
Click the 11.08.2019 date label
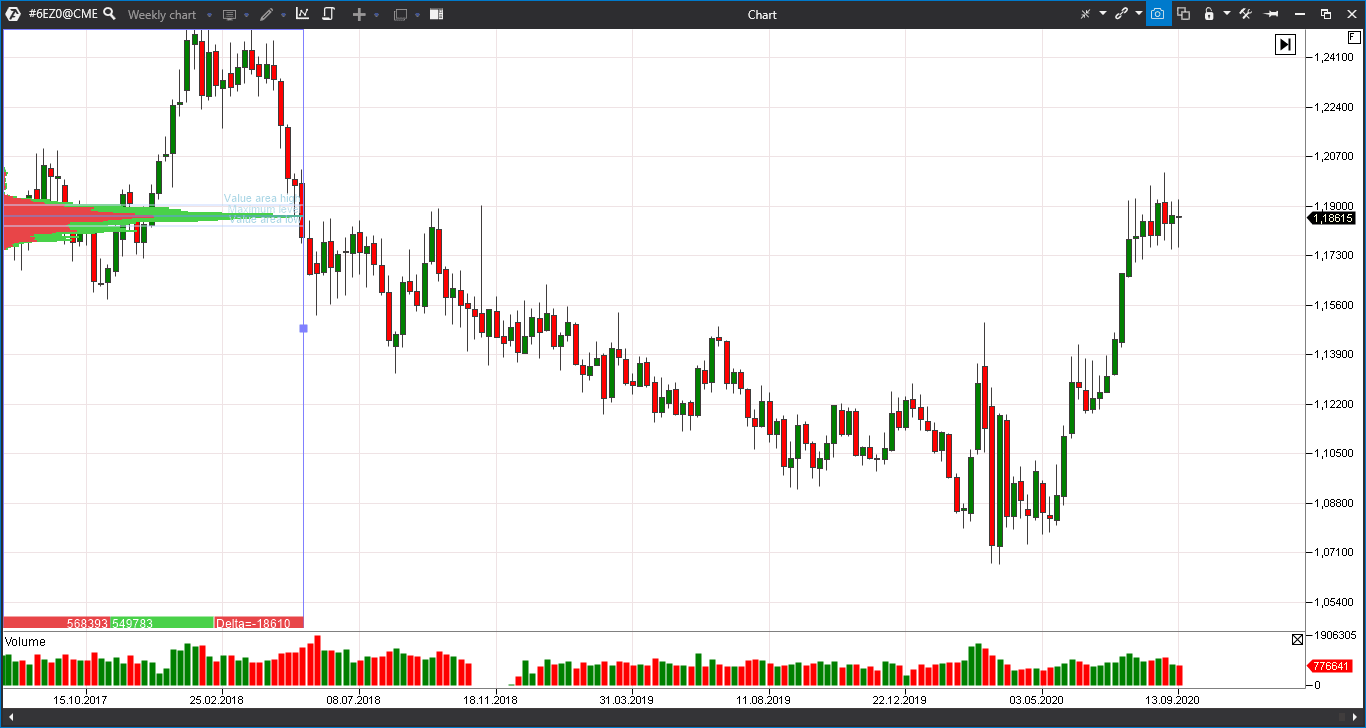coord(763,700)
